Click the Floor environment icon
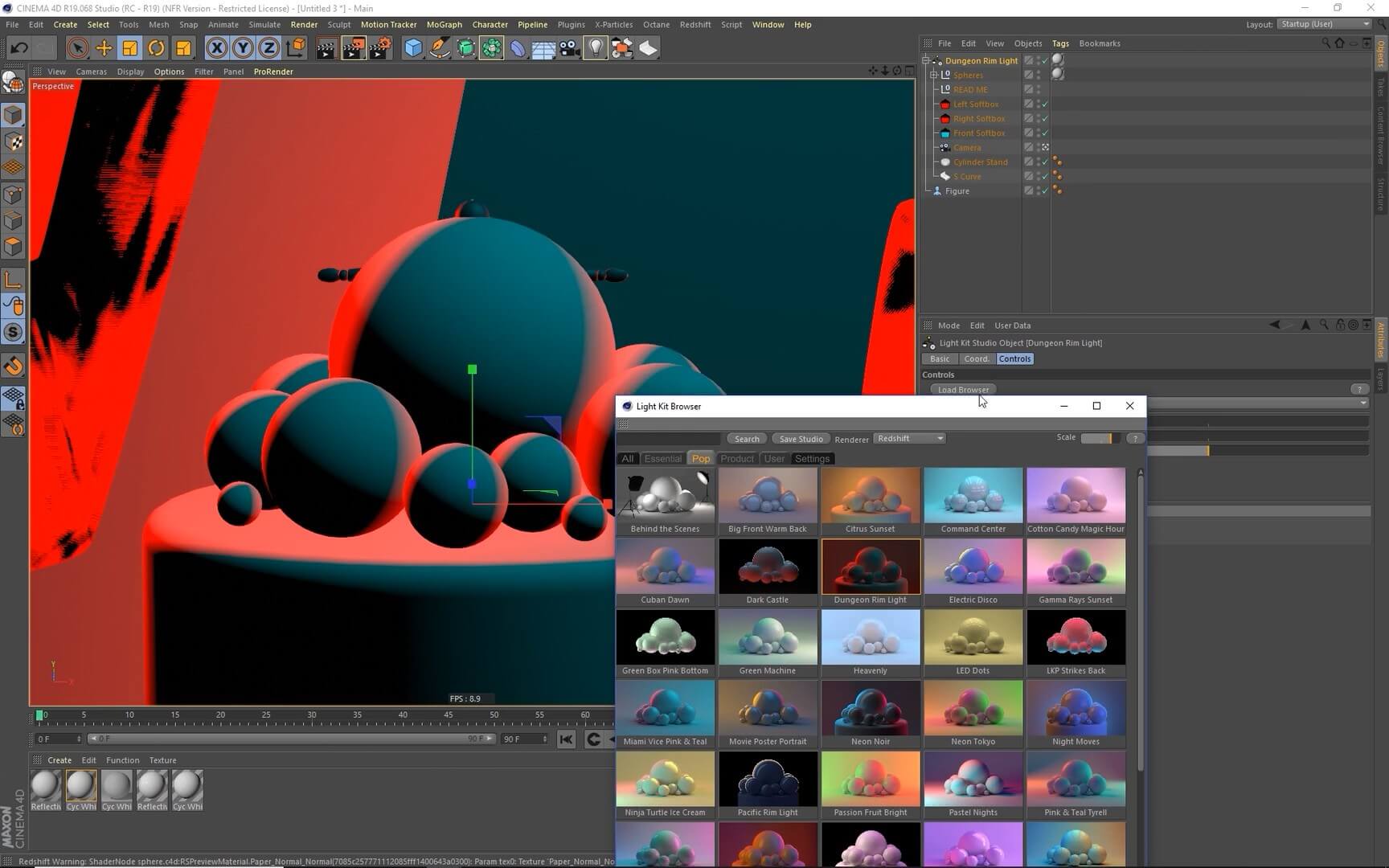The image size is (1389, 868). tap(543, 48)
